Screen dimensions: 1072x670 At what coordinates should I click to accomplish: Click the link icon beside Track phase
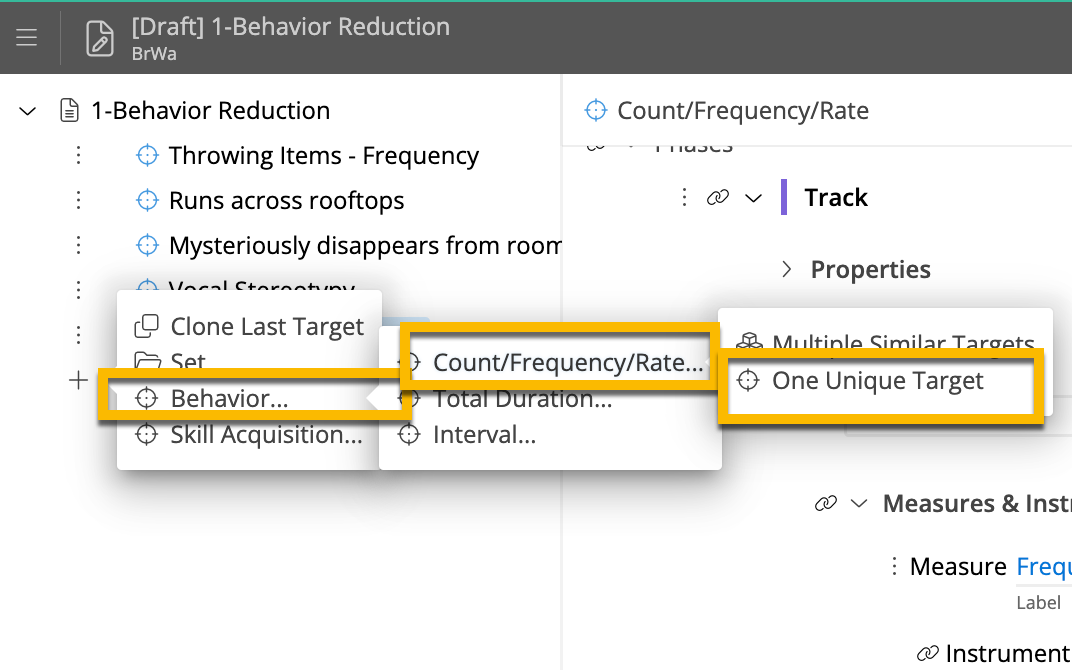(x=717, y=198)
